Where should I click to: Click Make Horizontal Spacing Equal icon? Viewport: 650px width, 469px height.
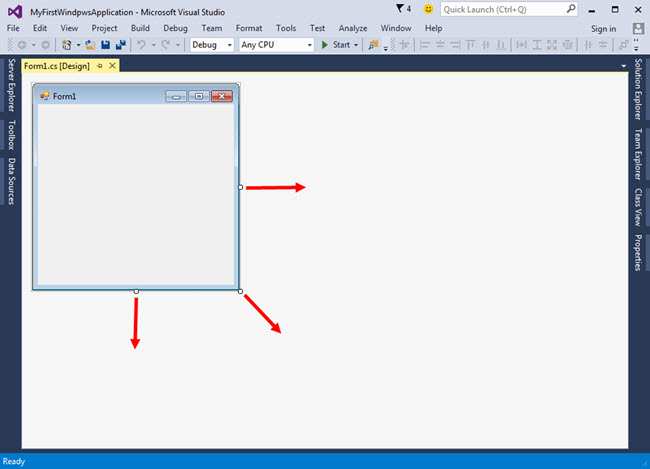pyautogui.click(x=588, y=45)
